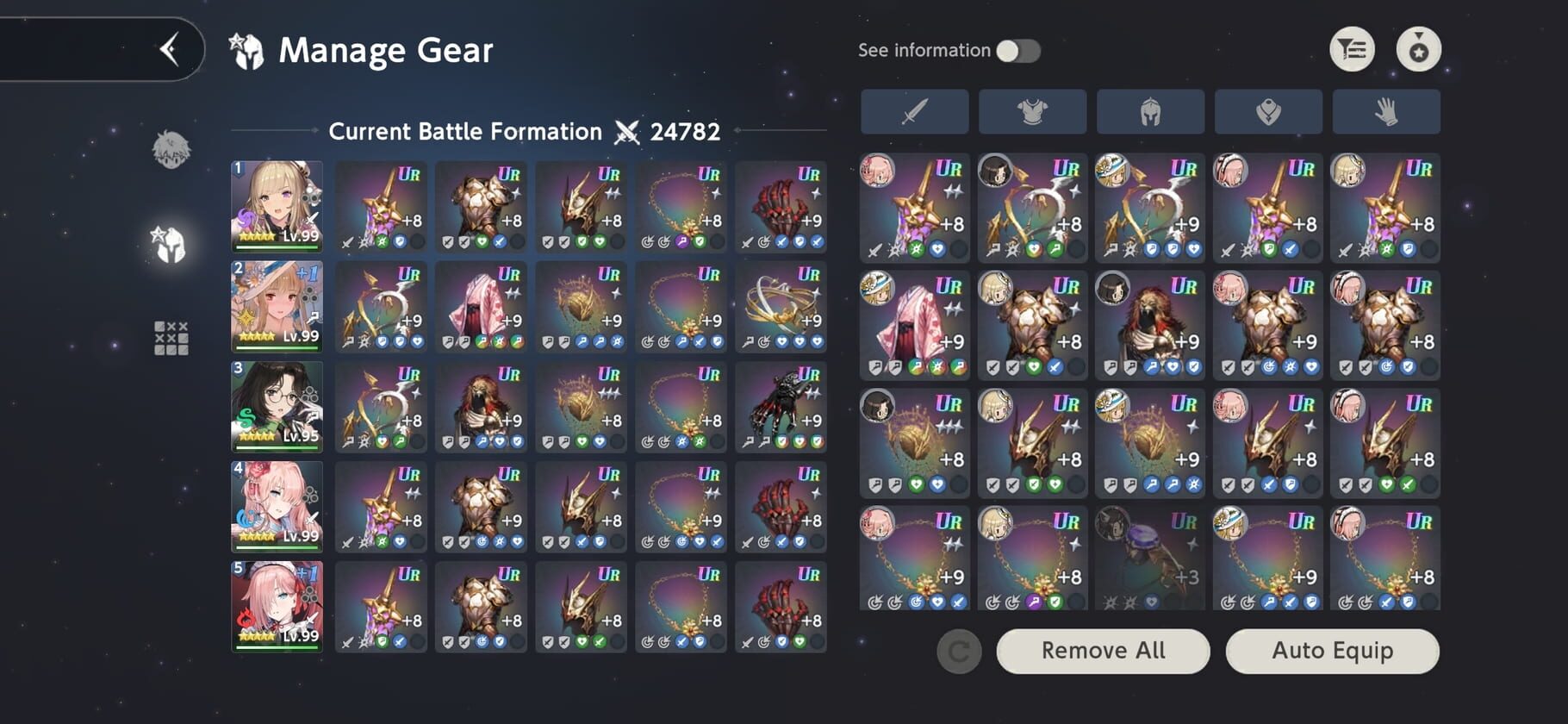This screenshot has width=1568, height=724.
Task: Go back using the arrow button
Action: pyautogui.click(x=170, y=49)
